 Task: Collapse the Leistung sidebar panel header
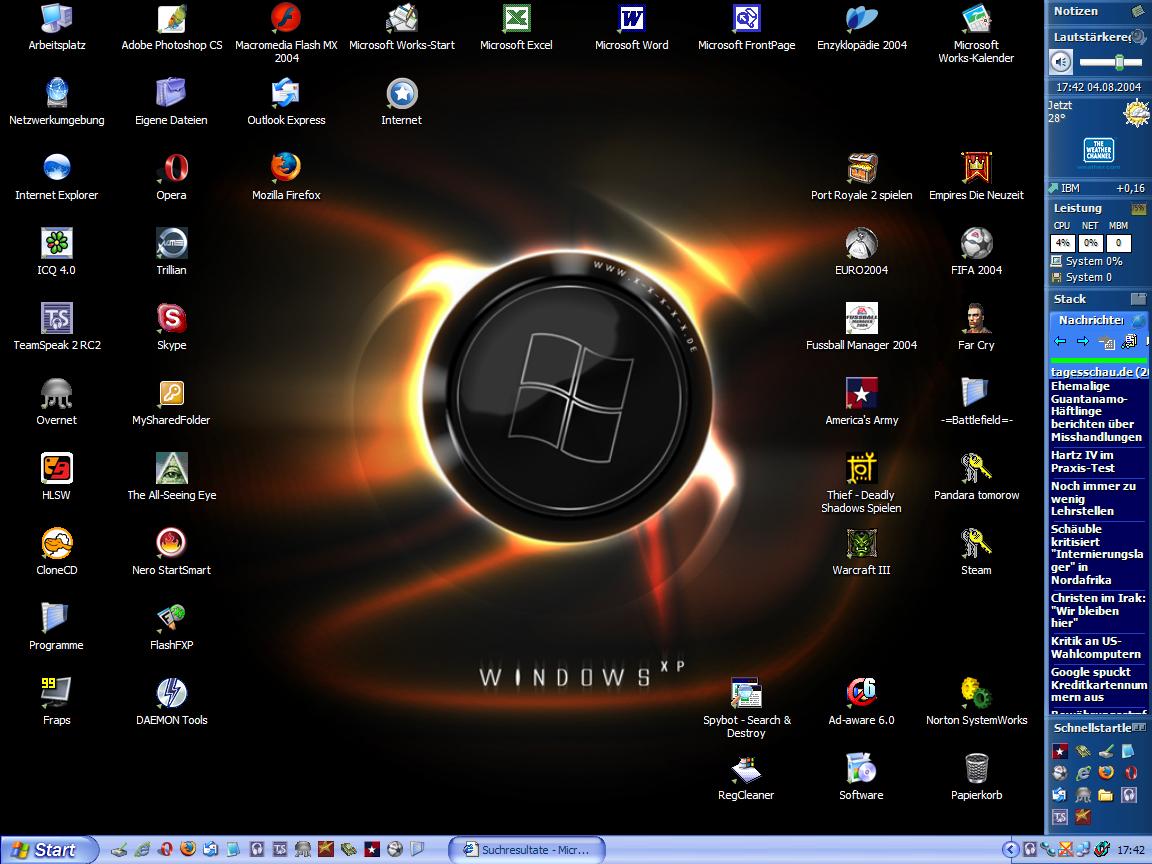(x=1098, y=208)
